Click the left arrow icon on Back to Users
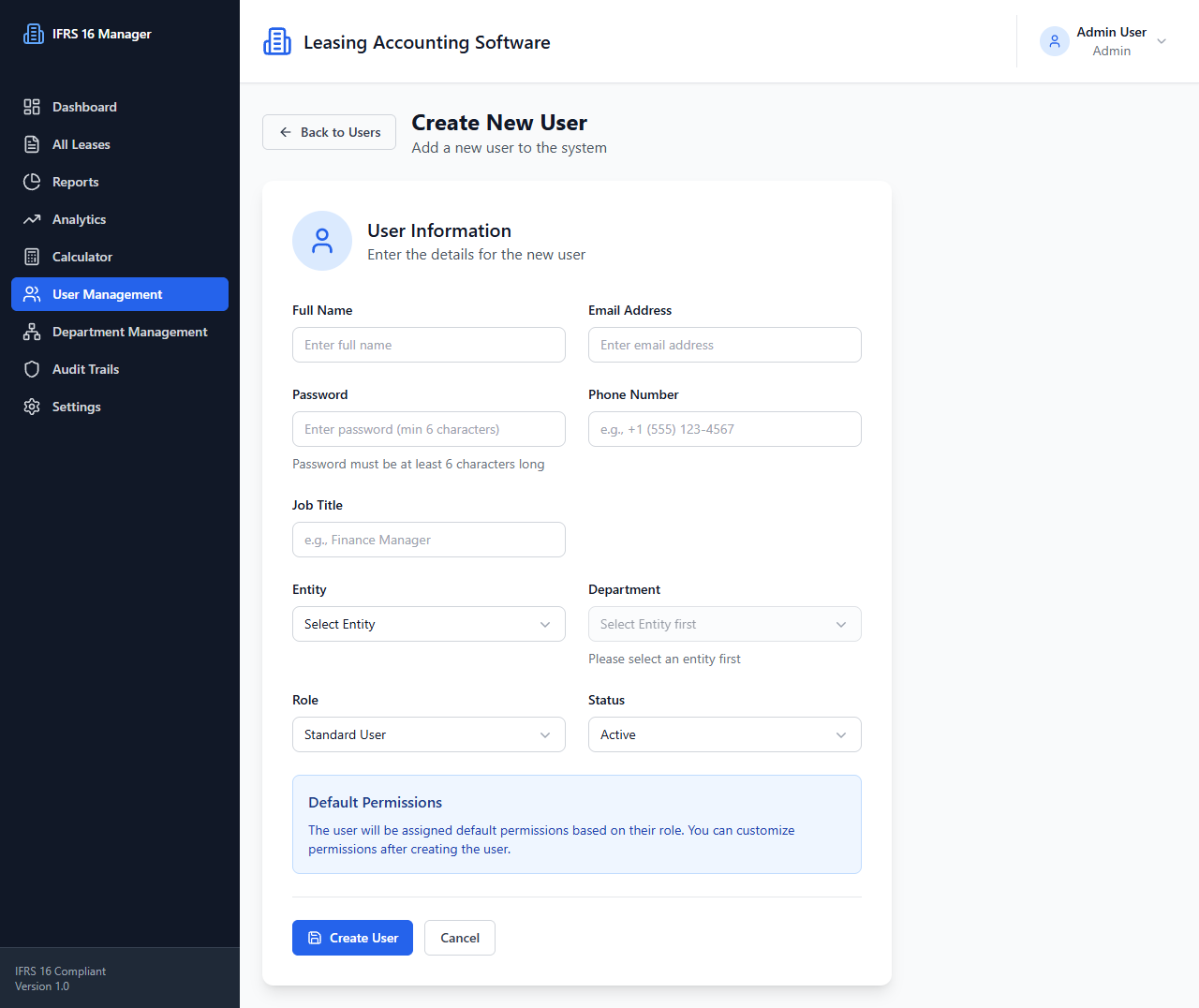The image size is (1199, 1008). coord(286,132)
